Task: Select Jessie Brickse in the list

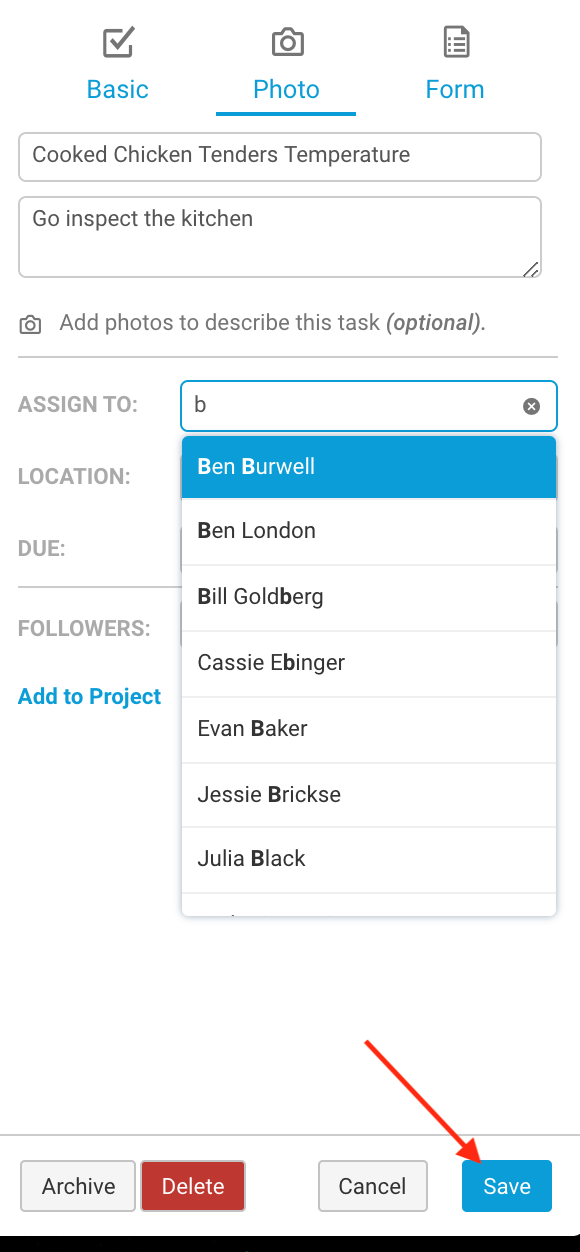Action: coord(369,795)
